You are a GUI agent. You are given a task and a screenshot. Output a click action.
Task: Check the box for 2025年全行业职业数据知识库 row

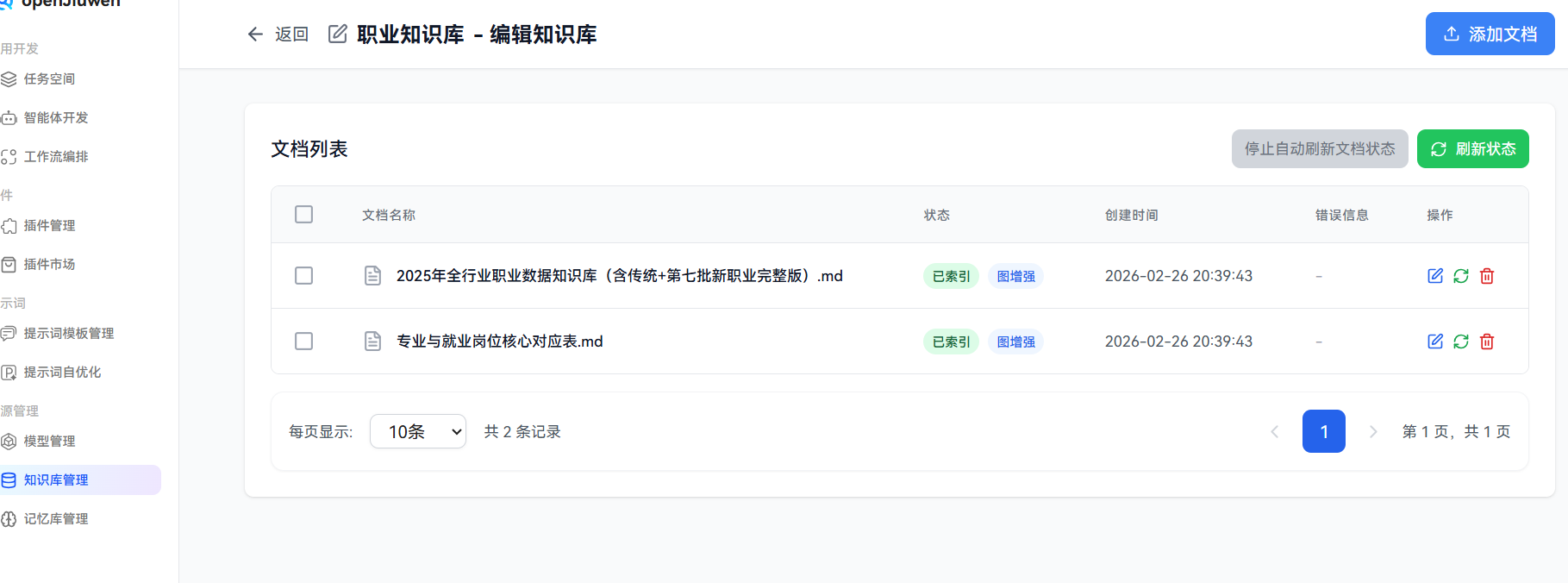tap(303, 276)
